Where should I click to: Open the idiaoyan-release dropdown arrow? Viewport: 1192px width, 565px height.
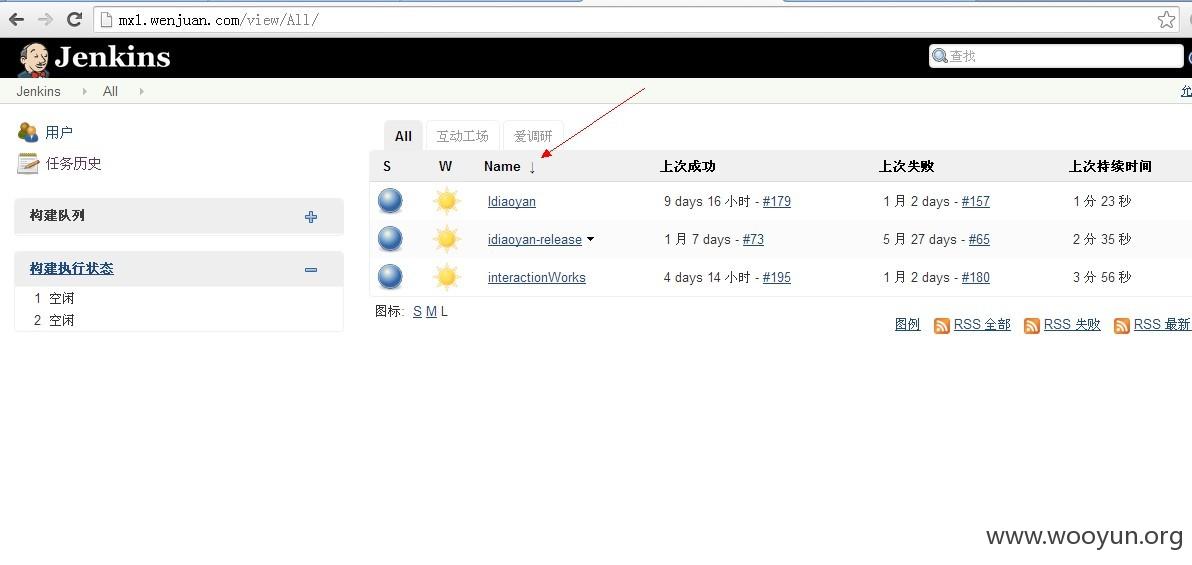pyautogui.click(x=591, y=240)
